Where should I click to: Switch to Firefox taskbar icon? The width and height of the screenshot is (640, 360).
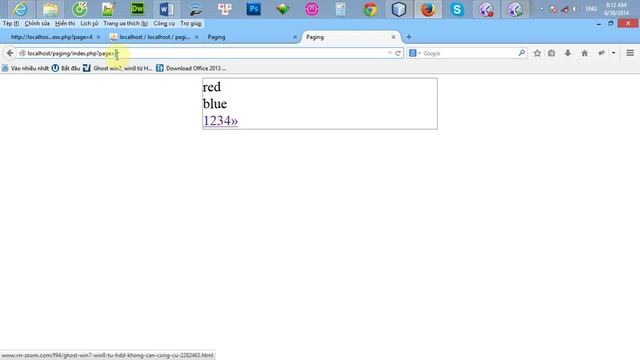(x=428, y=9)
